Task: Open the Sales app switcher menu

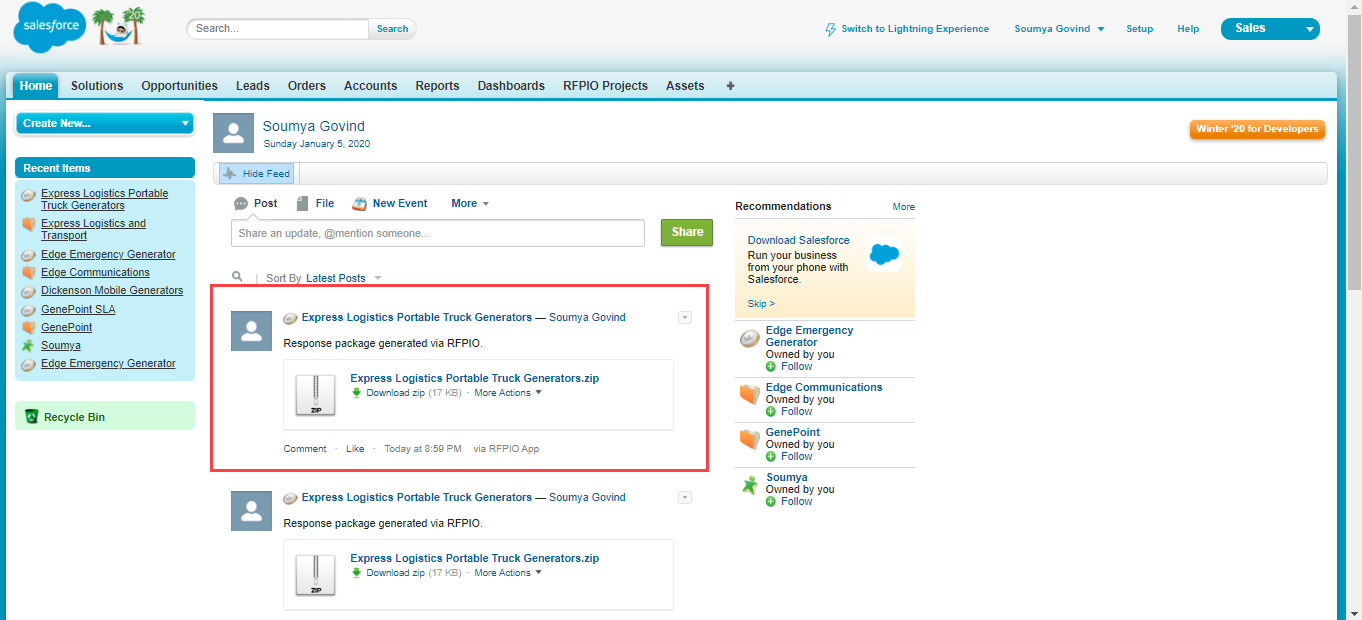Action: pyautogui.click(x=1270, y=29)
